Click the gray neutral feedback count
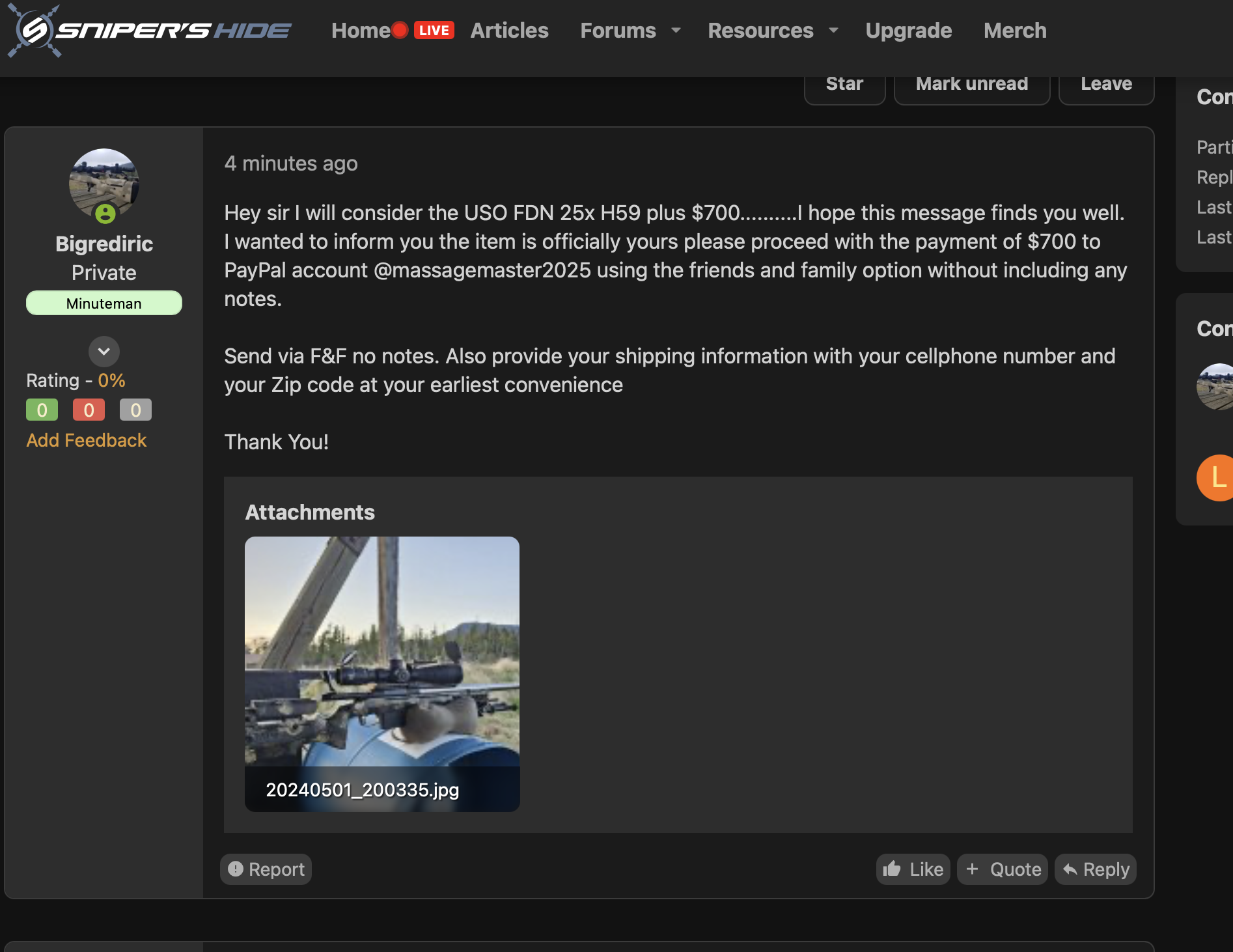 coord(135,410)
